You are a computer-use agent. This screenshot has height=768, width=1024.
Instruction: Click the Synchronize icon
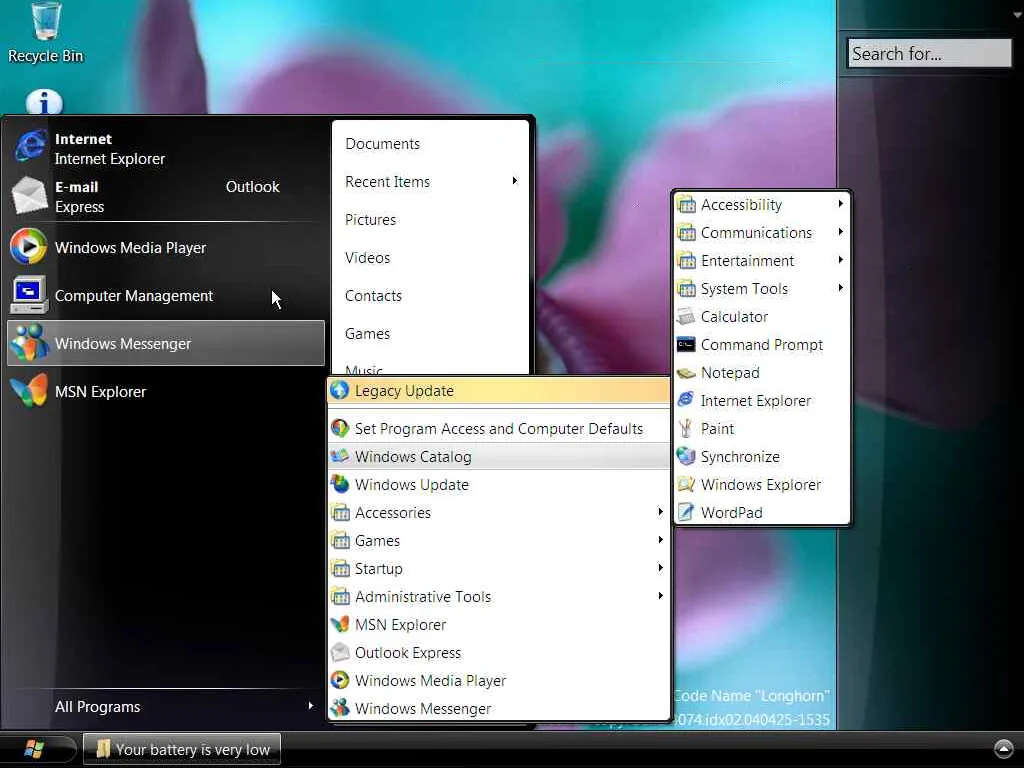tap(686, 456)
